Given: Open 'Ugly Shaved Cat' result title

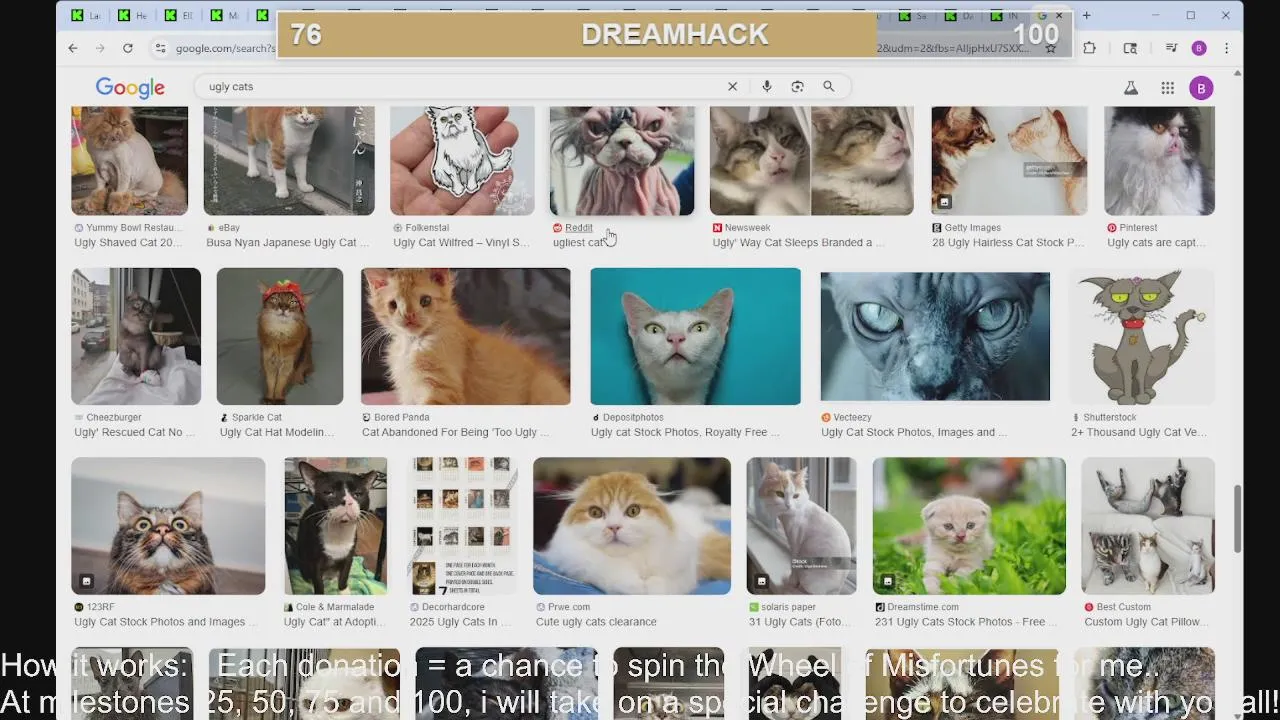Looking at the screenshot, I should pos(129,243).
